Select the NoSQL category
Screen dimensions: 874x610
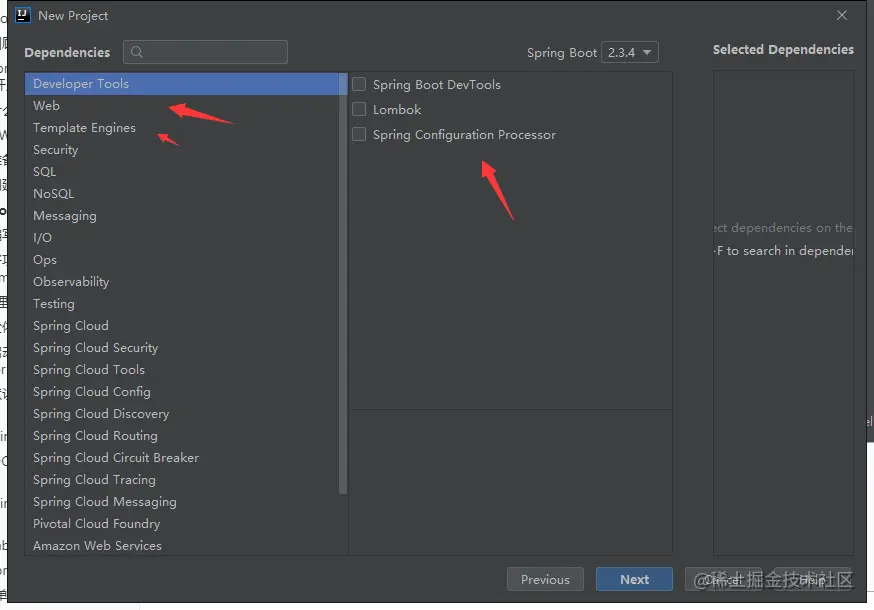tap(182, 193)
